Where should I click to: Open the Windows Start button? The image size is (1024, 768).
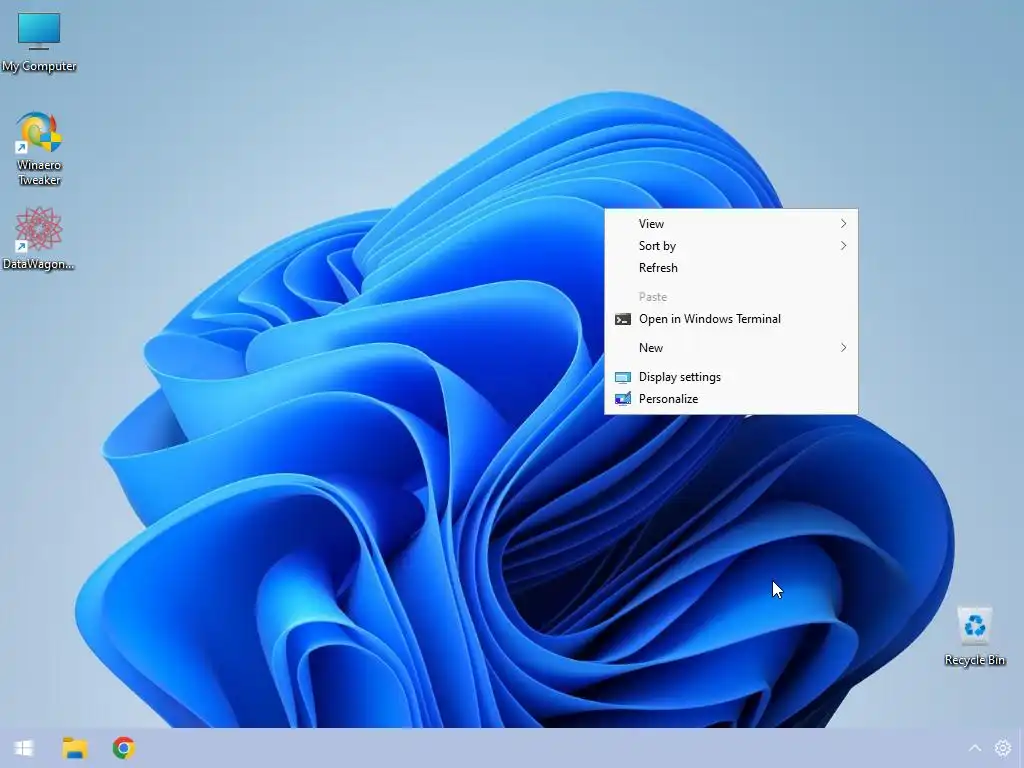(24, 748)
